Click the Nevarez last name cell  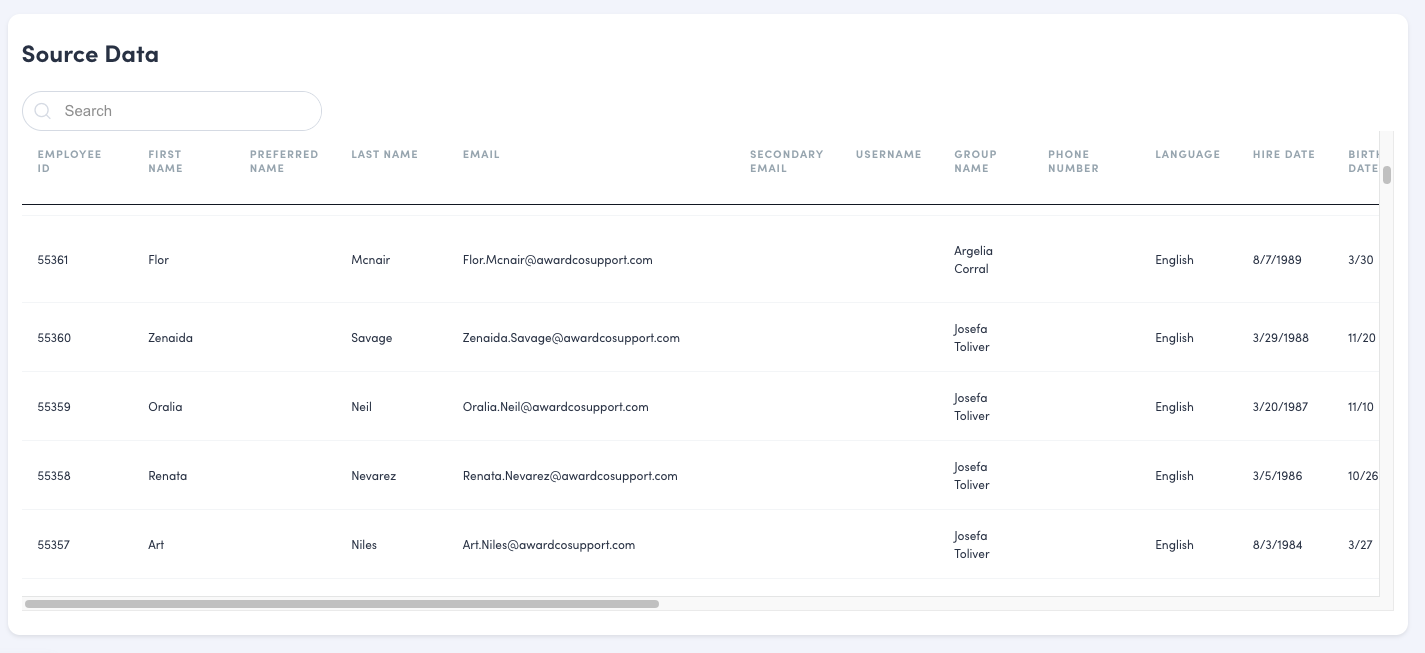click(373, 476)
